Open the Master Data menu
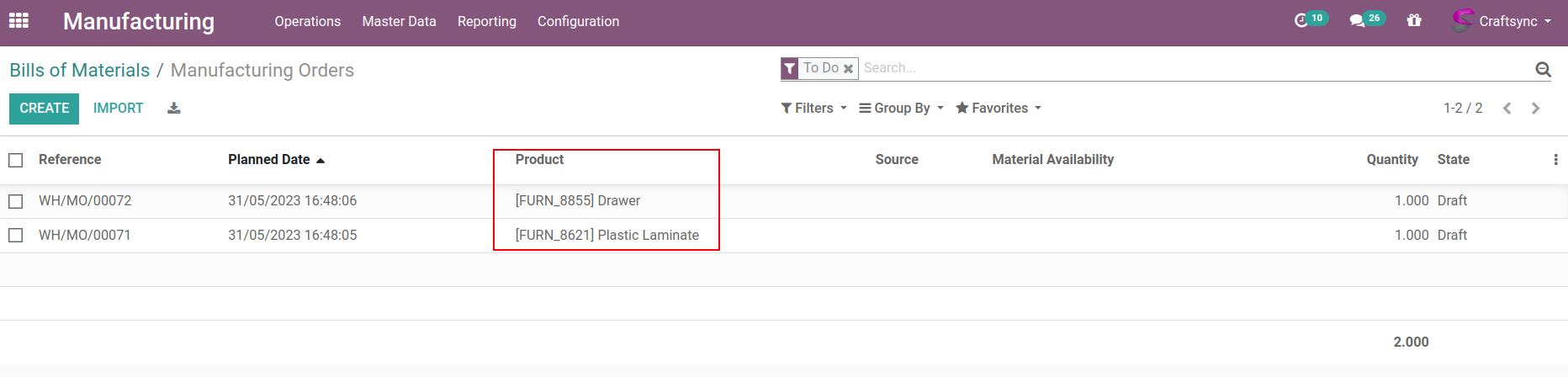The height and width of the screenshot is (377, 1568). (399, 22)
